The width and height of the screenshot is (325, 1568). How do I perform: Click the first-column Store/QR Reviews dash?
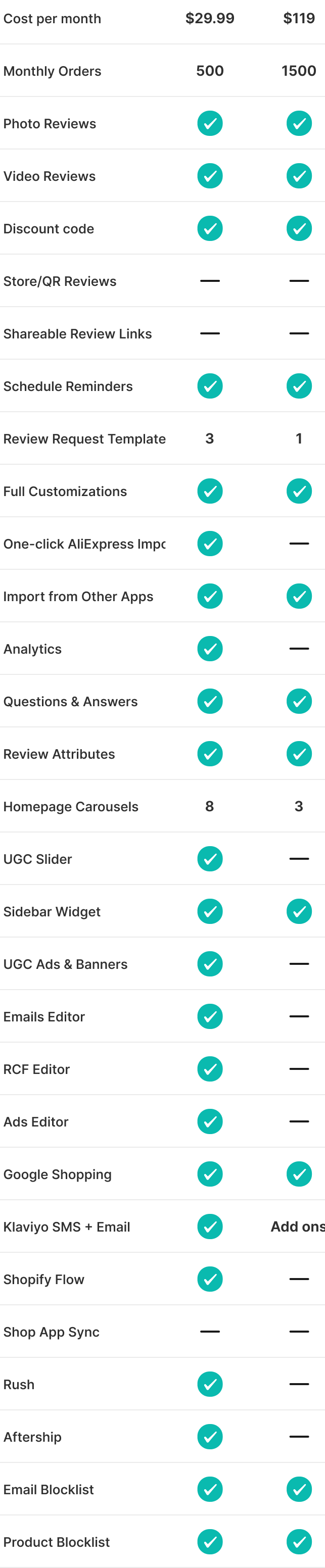pyautogui.click(x=209, y=281)
